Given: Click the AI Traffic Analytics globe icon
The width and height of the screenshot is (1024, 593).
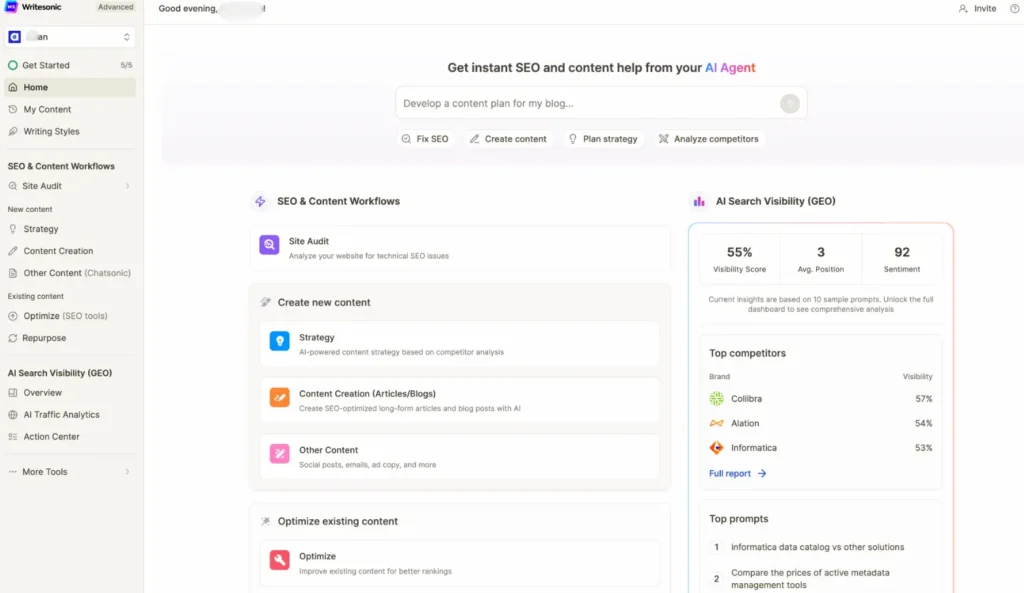Looking at the screenshot, I should click(12, 415).
